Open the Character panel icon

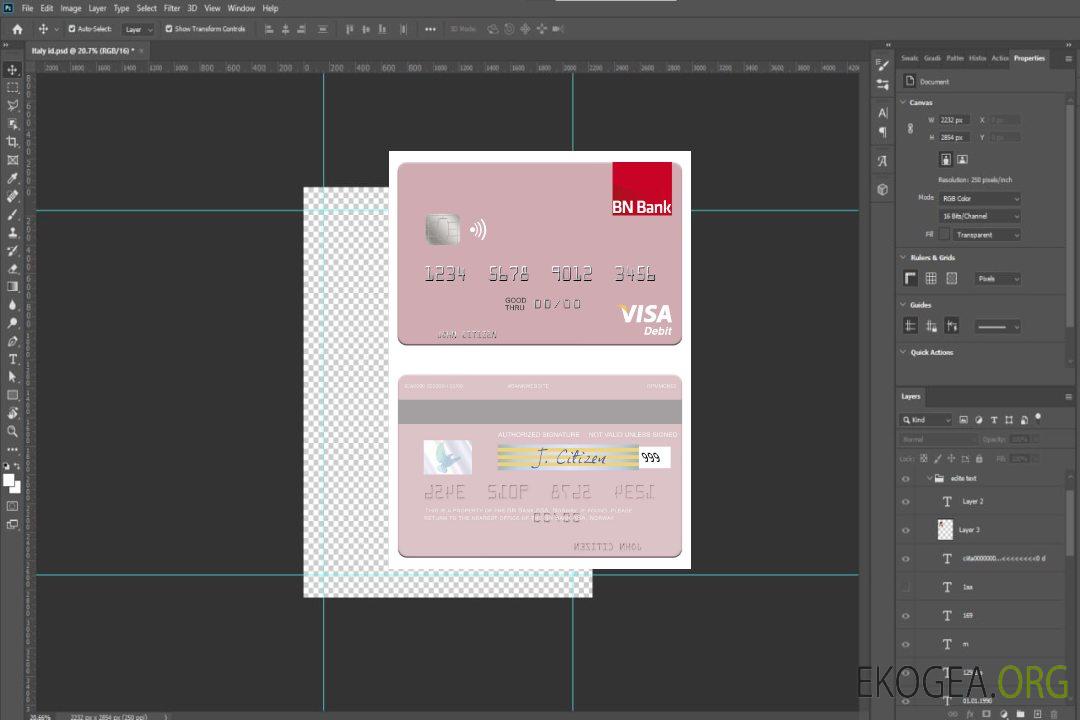[x=883, y=113]
